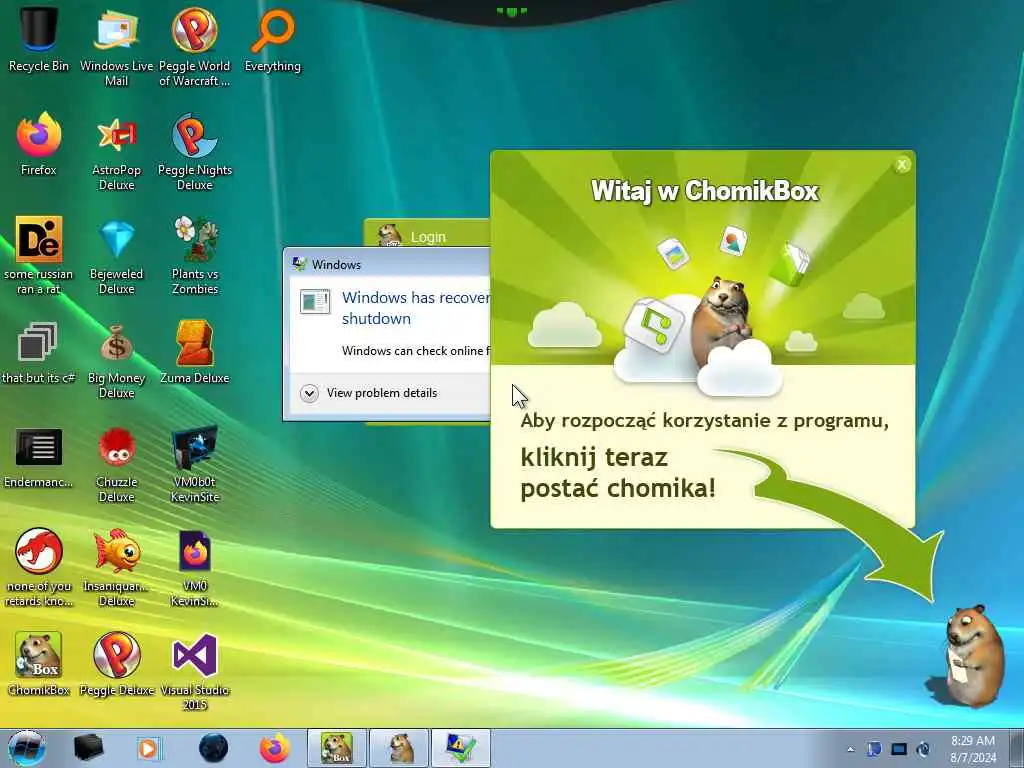Click 'Windows has recovered' heading text
Viewport: 1024px width, 768px height.
415,308
